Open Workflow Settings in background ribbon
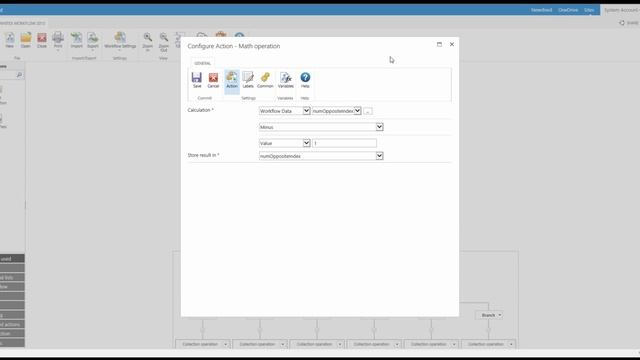The width and height of the screenshot is (640, 360). pyautogui.click(x=120, y=41)
